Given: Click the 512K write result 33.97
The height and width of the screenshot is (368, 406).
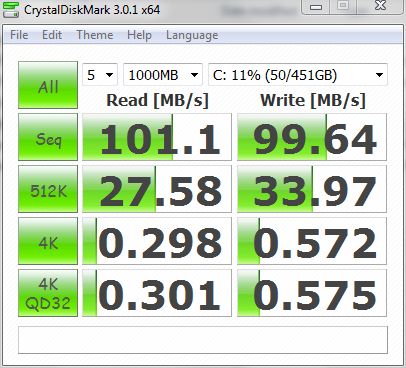Looking at the screenshot, I should 312,189.
